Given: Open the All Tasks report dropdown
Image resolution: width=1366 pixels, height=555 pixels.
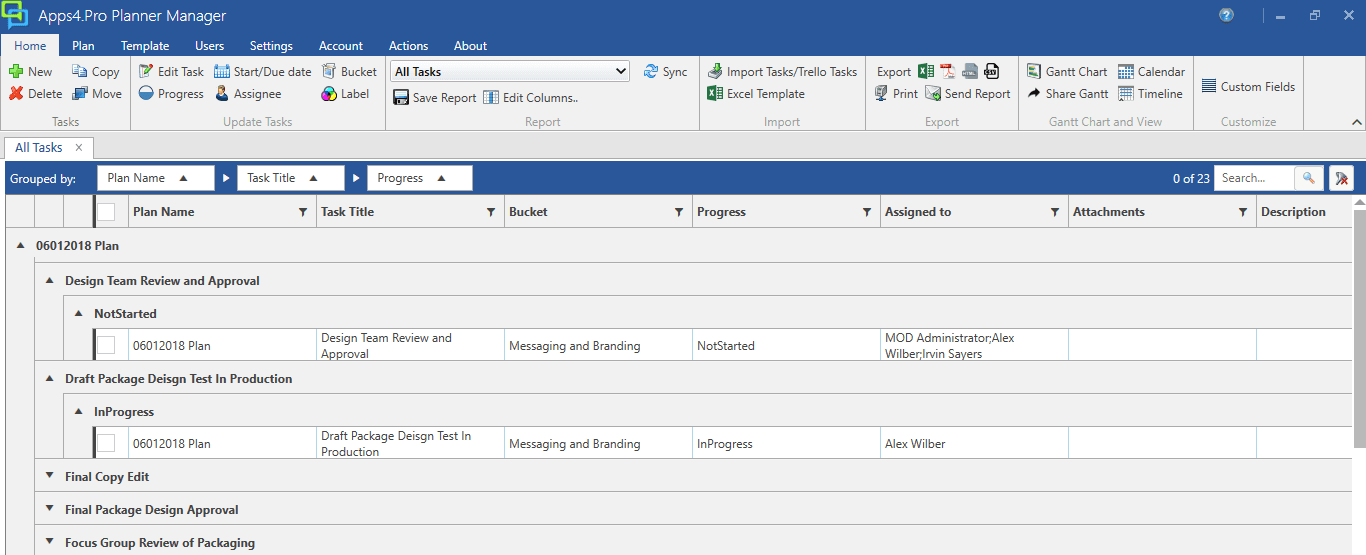Looking at the screenshot, I should [x=621, y=71].
